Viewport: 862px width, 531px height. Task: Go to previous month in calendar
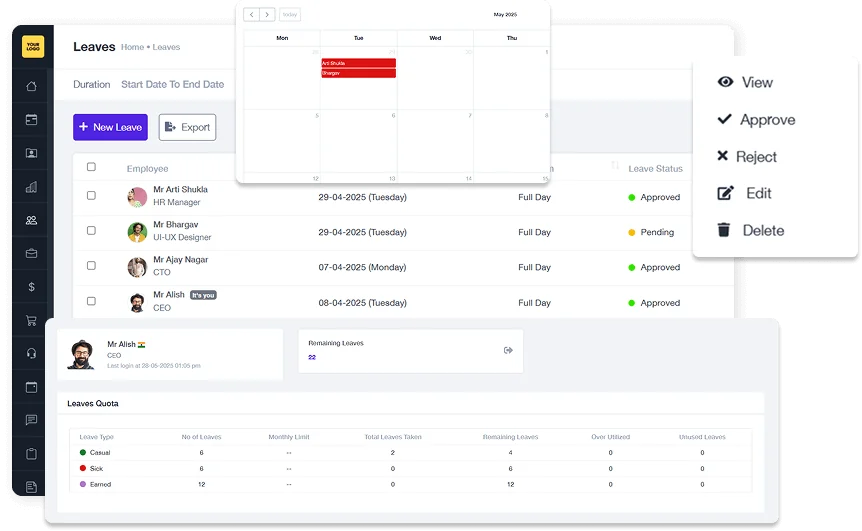[251, 15]
